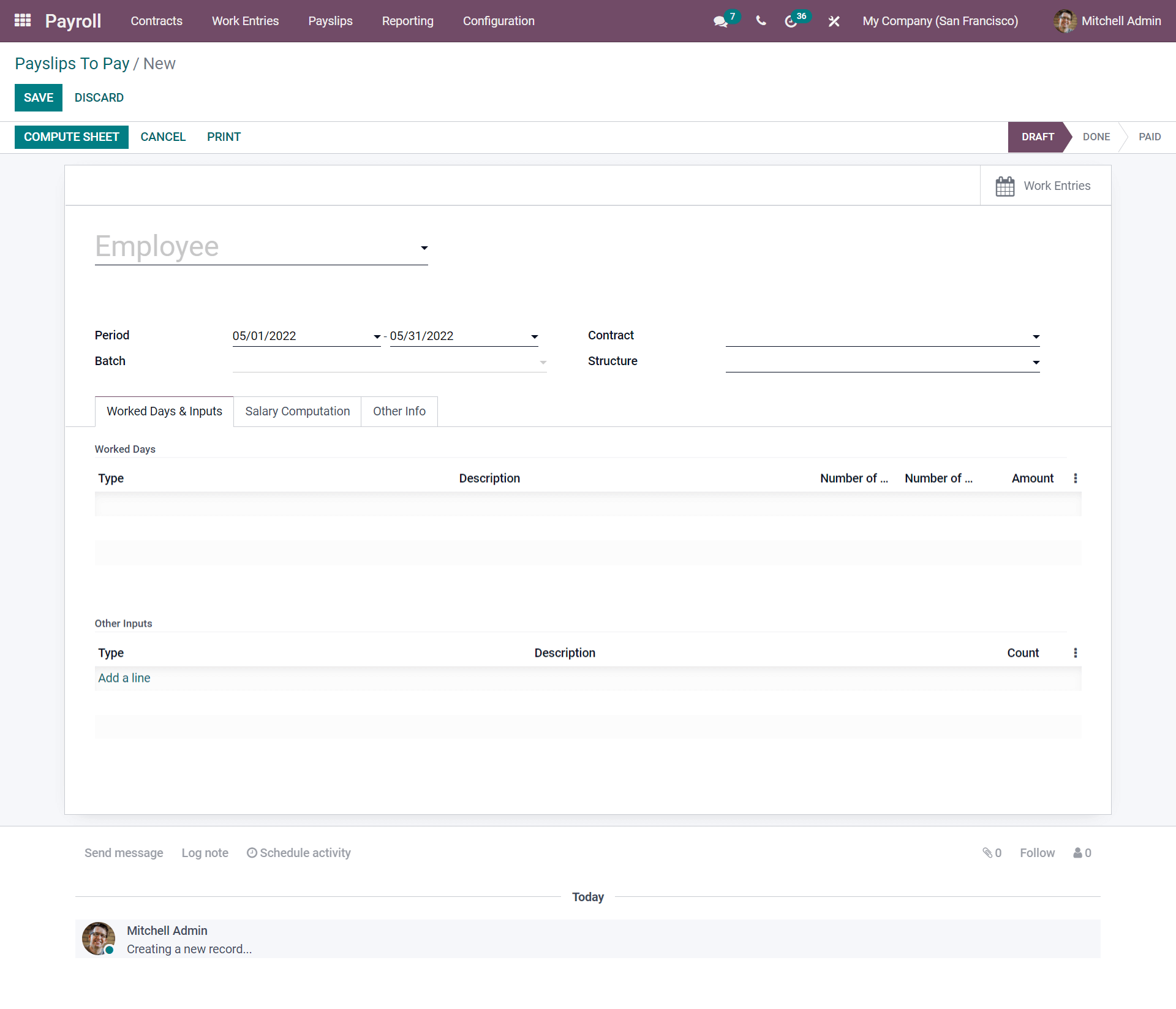Switch to the Salary Computation tab
This screenshot has height=1009, width=1176.
(x=296, y=411)
